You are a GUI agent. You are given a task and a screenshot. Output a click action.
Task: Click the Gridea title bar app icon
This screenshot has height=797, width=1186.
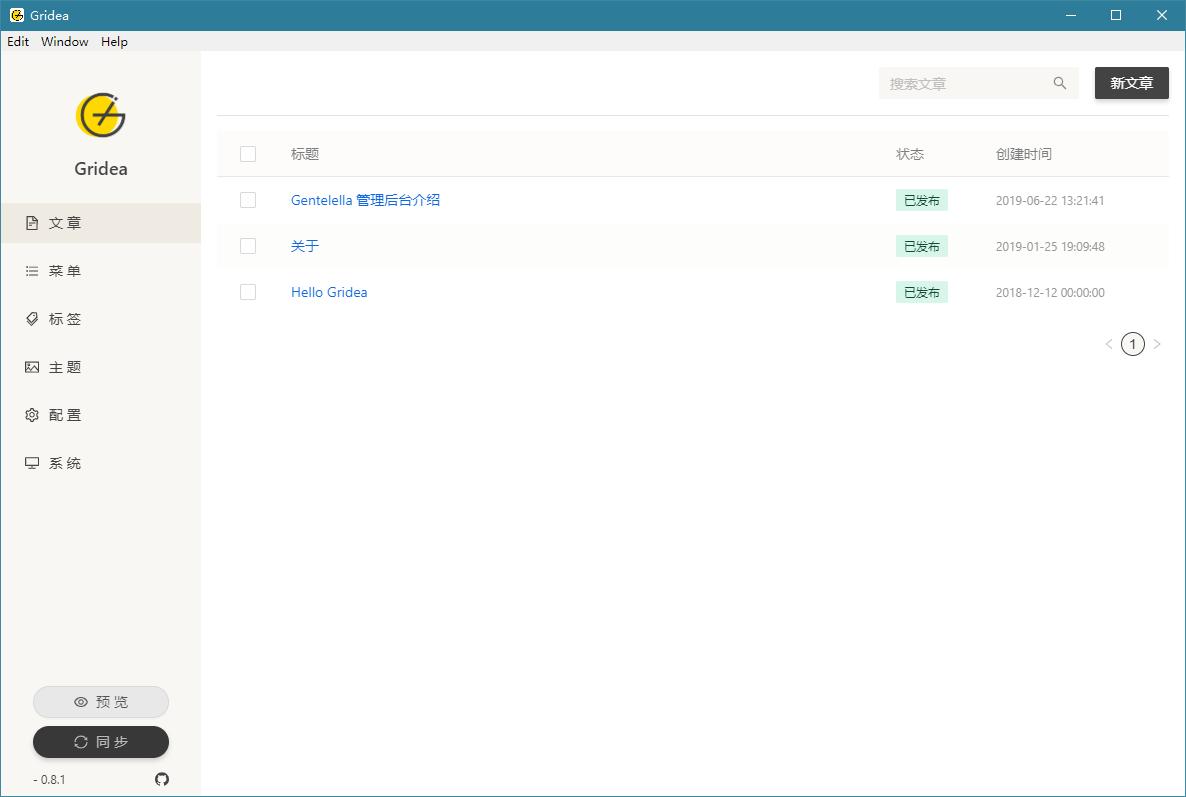(17, 15)
